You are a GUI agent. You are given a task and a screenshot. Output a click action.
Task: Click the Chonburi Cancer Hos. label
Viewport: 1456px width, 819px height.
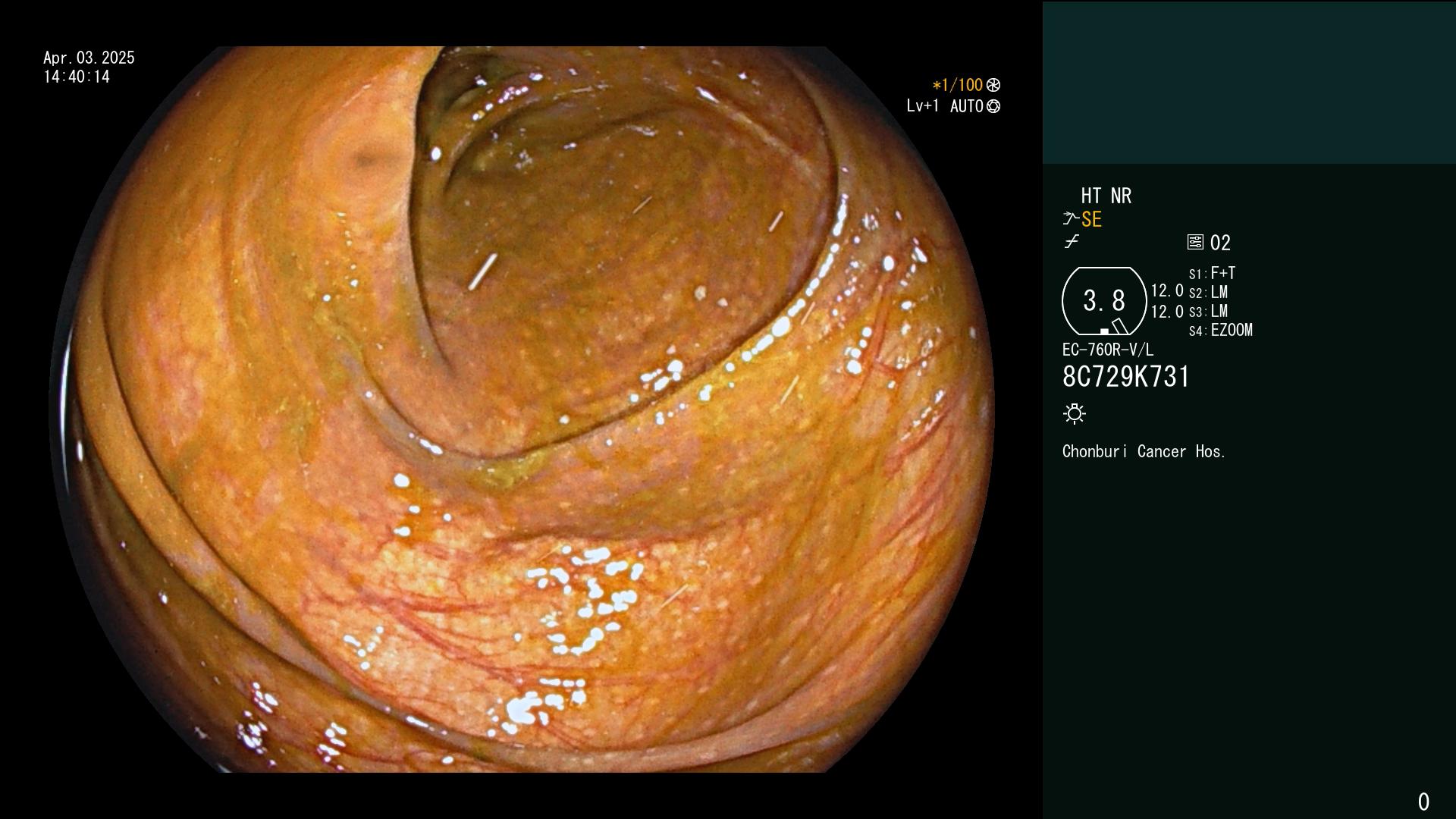[1144, 451]
